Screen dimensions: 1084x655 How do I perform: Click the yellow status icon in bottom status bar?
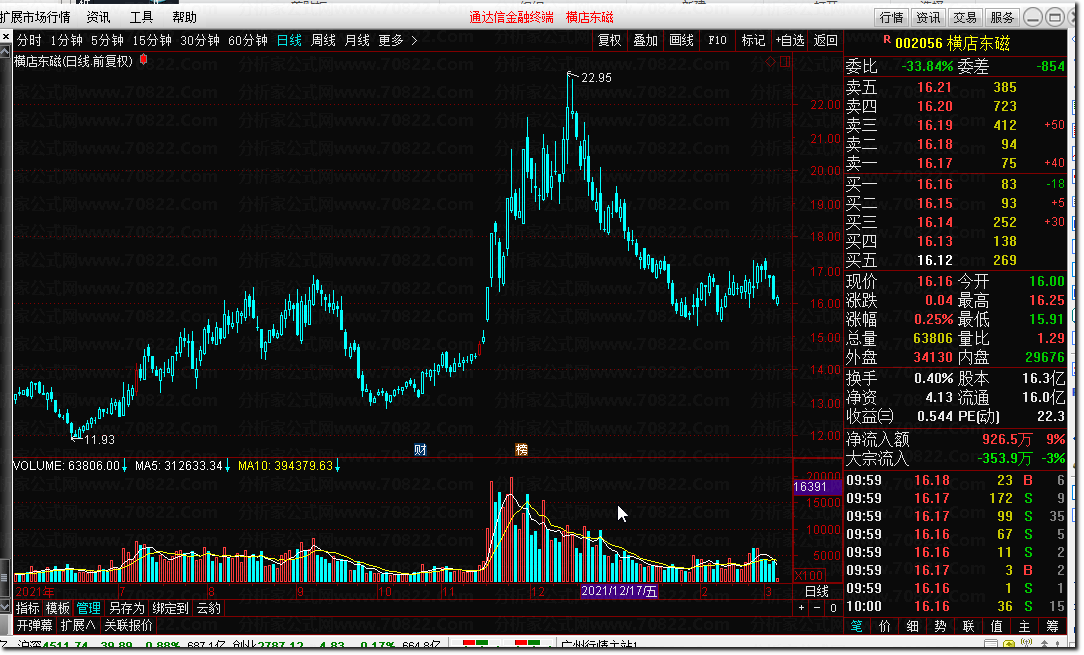[x=1008, y=645]
